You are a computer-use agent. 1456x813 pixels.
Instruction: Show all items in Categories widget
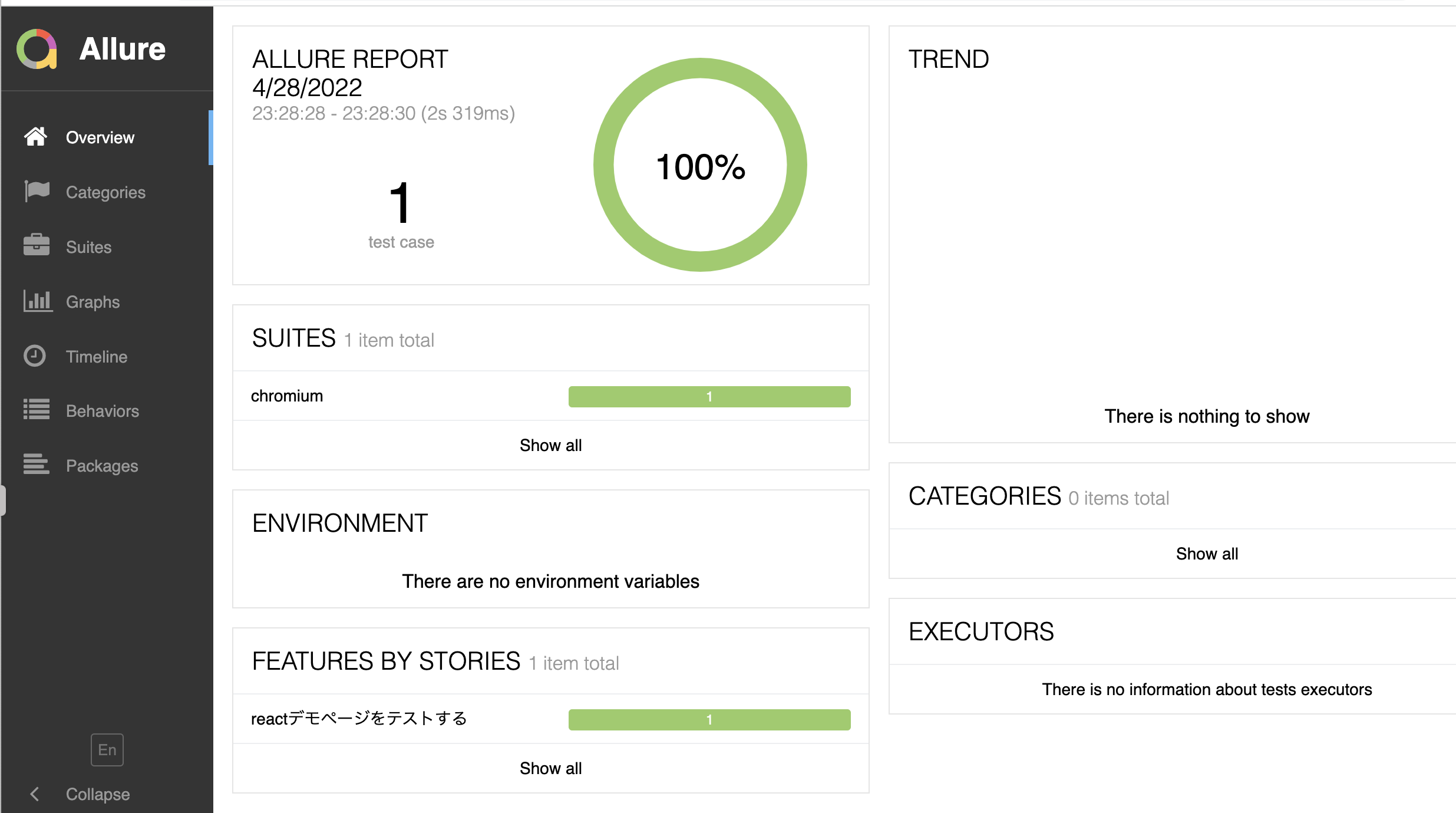click(x=1207, y=554)
